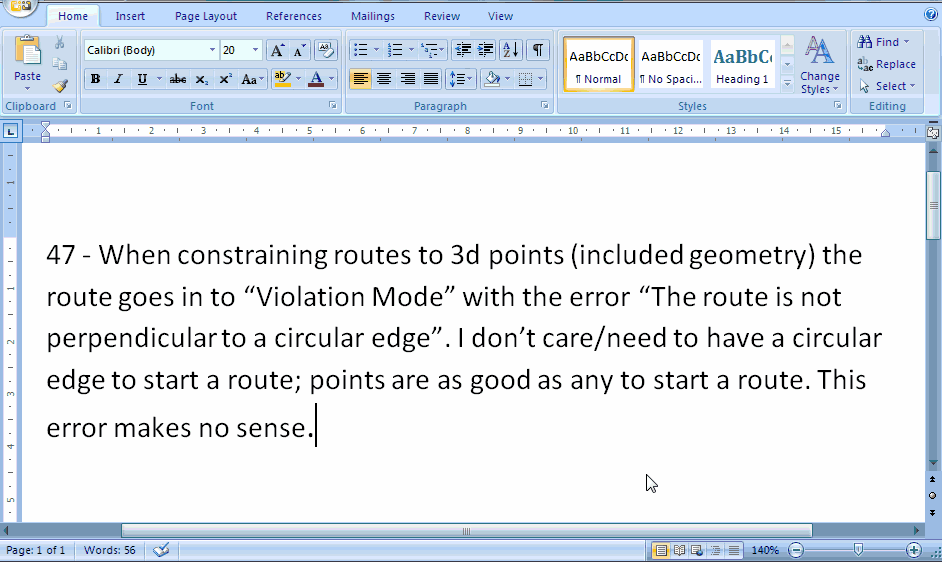Switch to the Page Layout tab
The width and height of the screenshot is (942, 562).
(205, 16)
